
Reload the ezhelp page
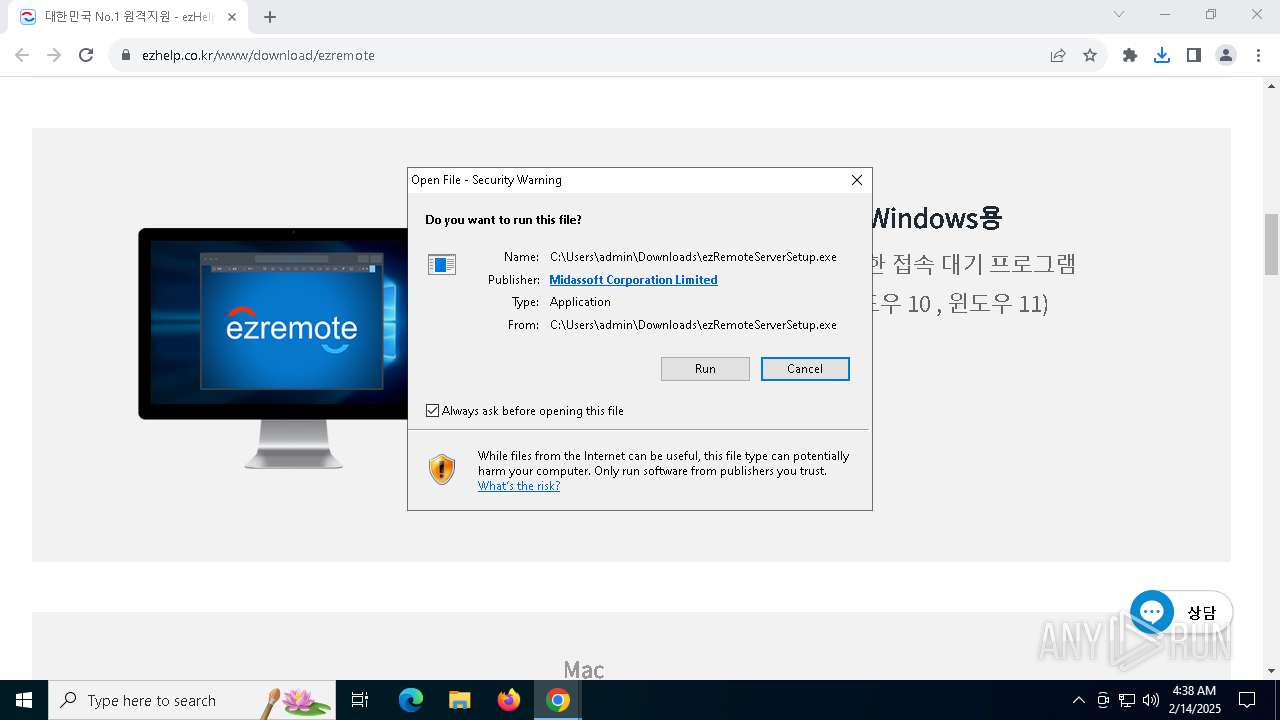pos(86,55)
